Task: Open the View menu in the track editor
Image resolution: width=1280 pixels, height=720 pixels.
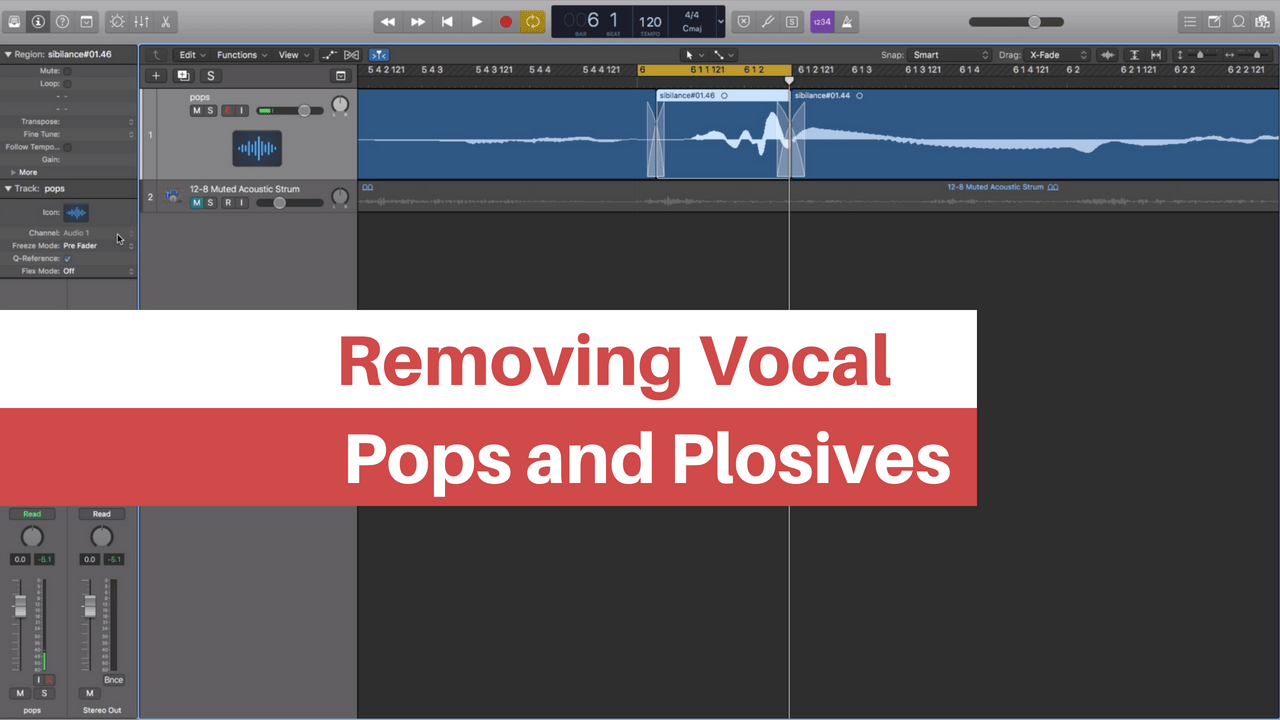Action: click(291, 55)
